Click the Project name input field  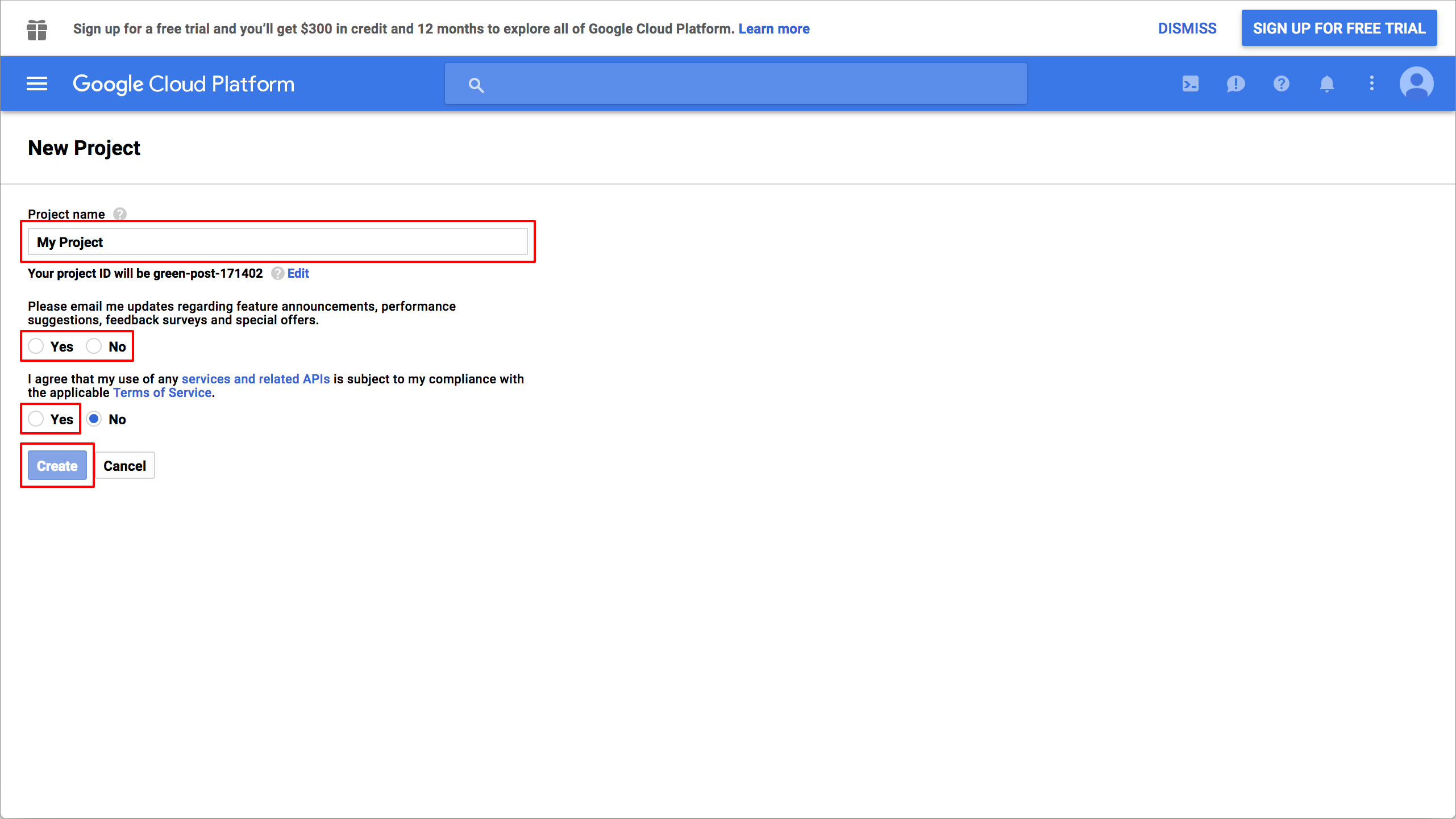tap(278, 242)
